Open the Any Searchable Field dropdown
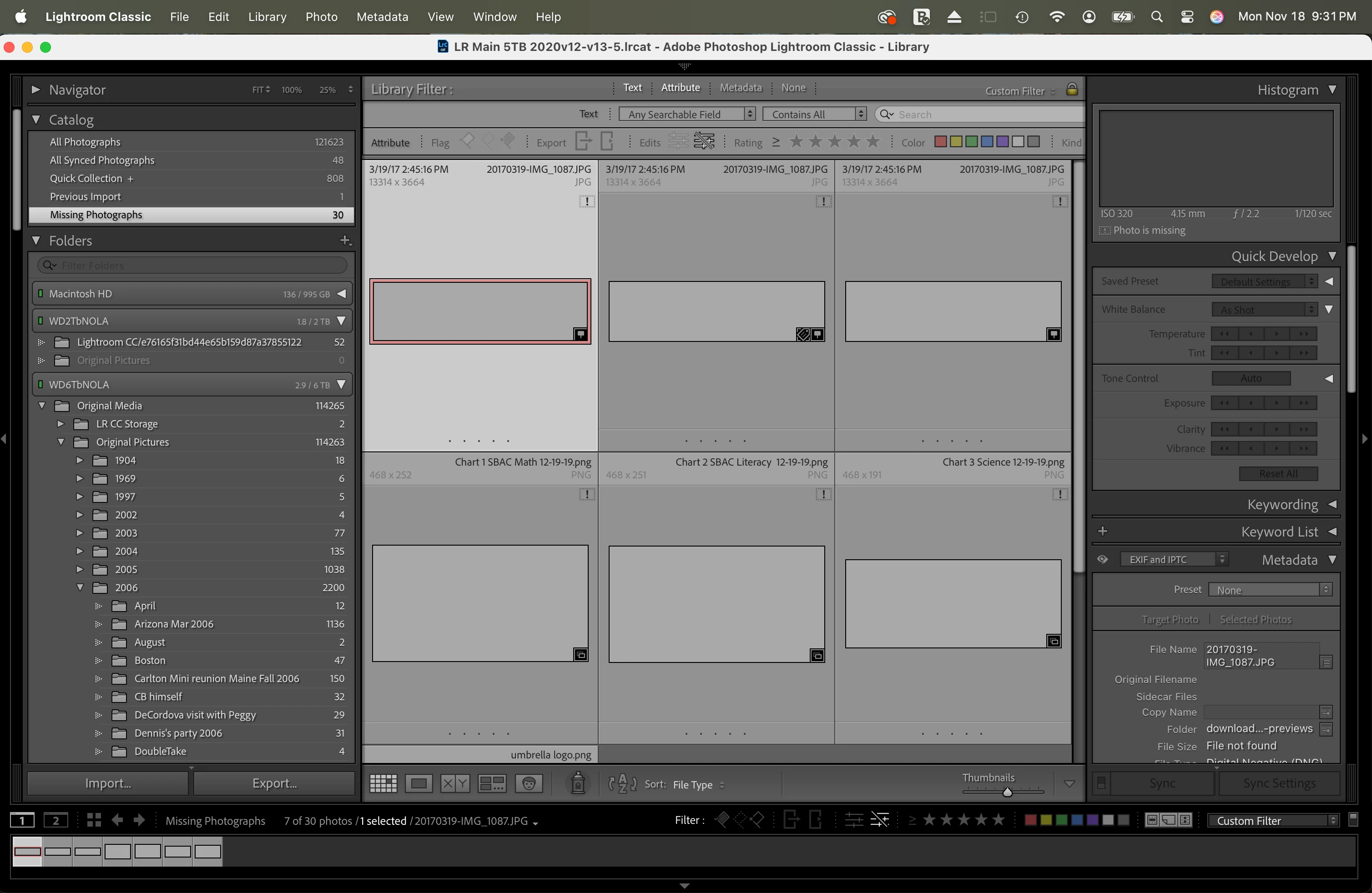Image resolution: width=1372 pixels, height=893 pixels. tap(686, 114)
